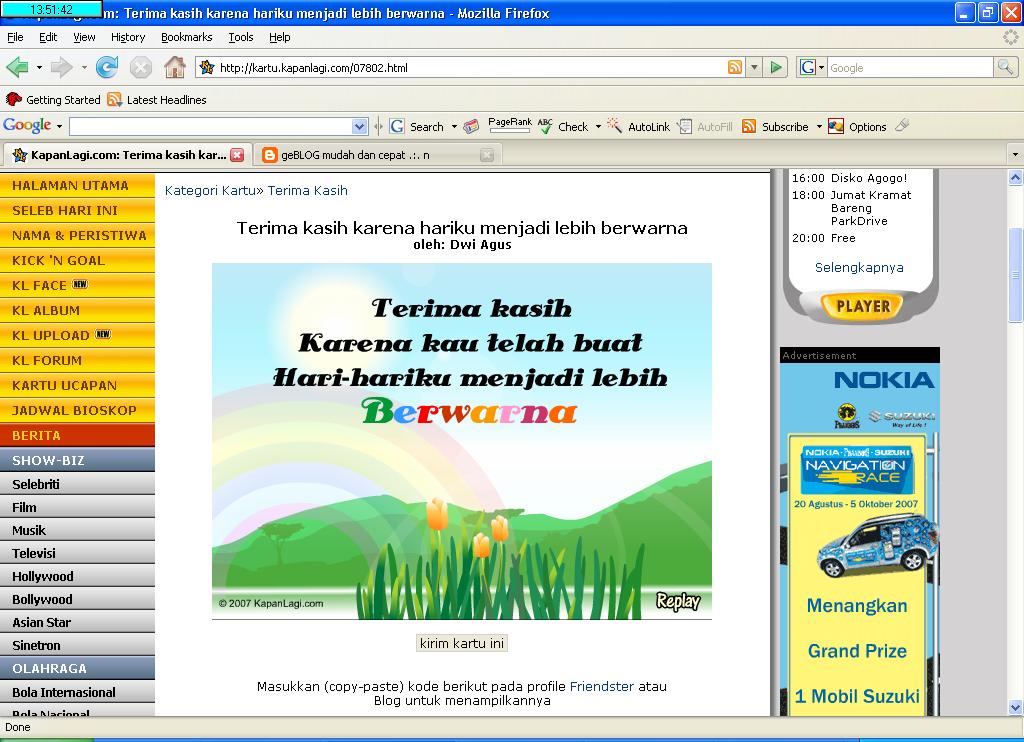Open the Terima Kasih category link
The image size is (1024, 742).
(x=308, y=191)
